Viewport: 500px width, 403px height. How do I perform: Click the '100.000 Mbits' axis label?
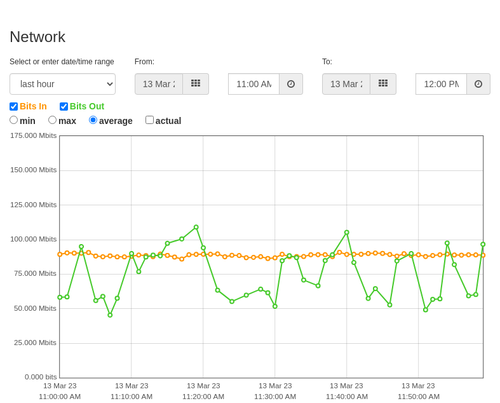pyautogui.click(x=33, y=239)
